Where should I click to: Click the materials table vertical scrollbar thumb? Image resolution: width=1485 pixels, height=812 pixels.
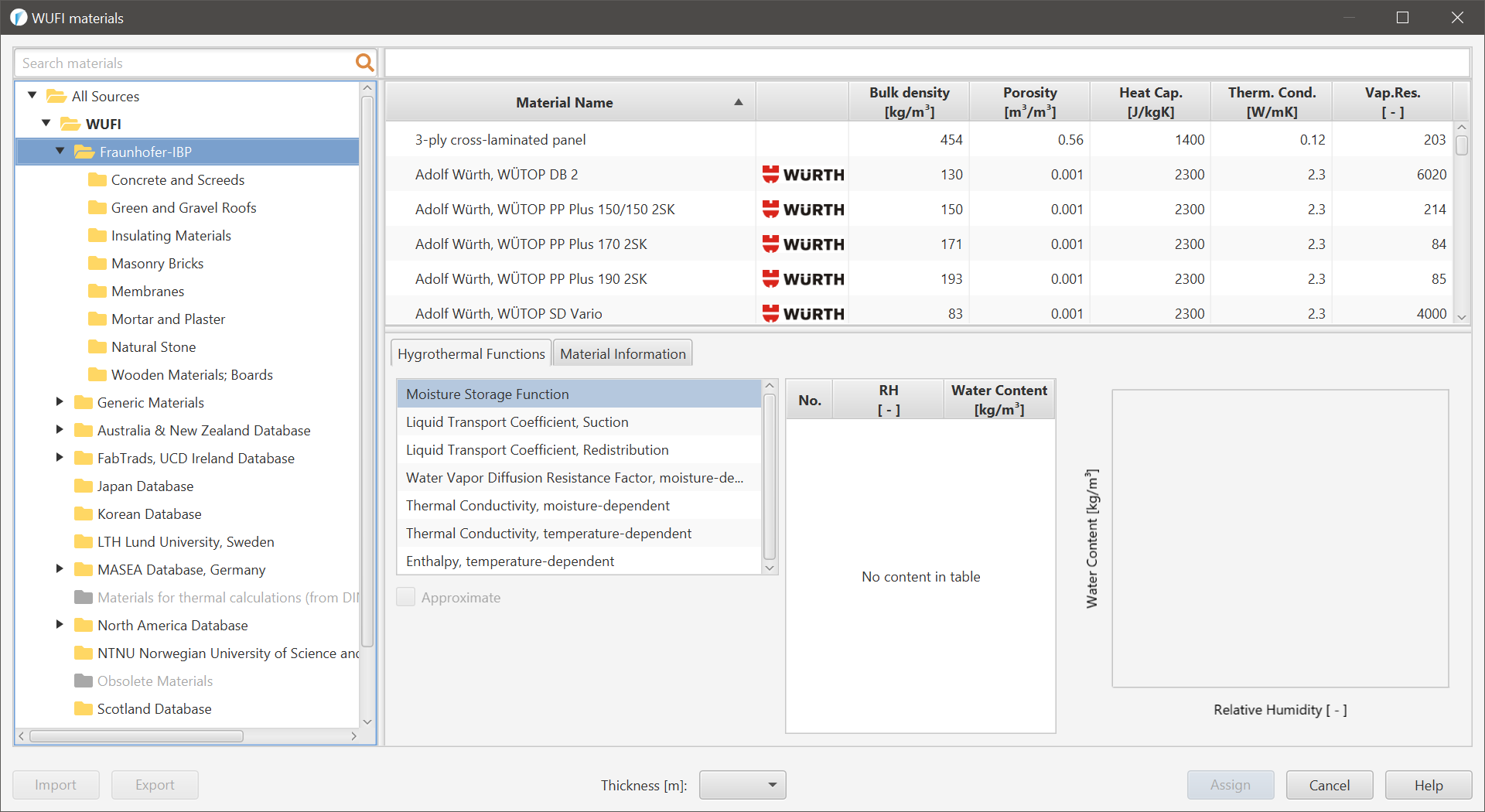1462,145
